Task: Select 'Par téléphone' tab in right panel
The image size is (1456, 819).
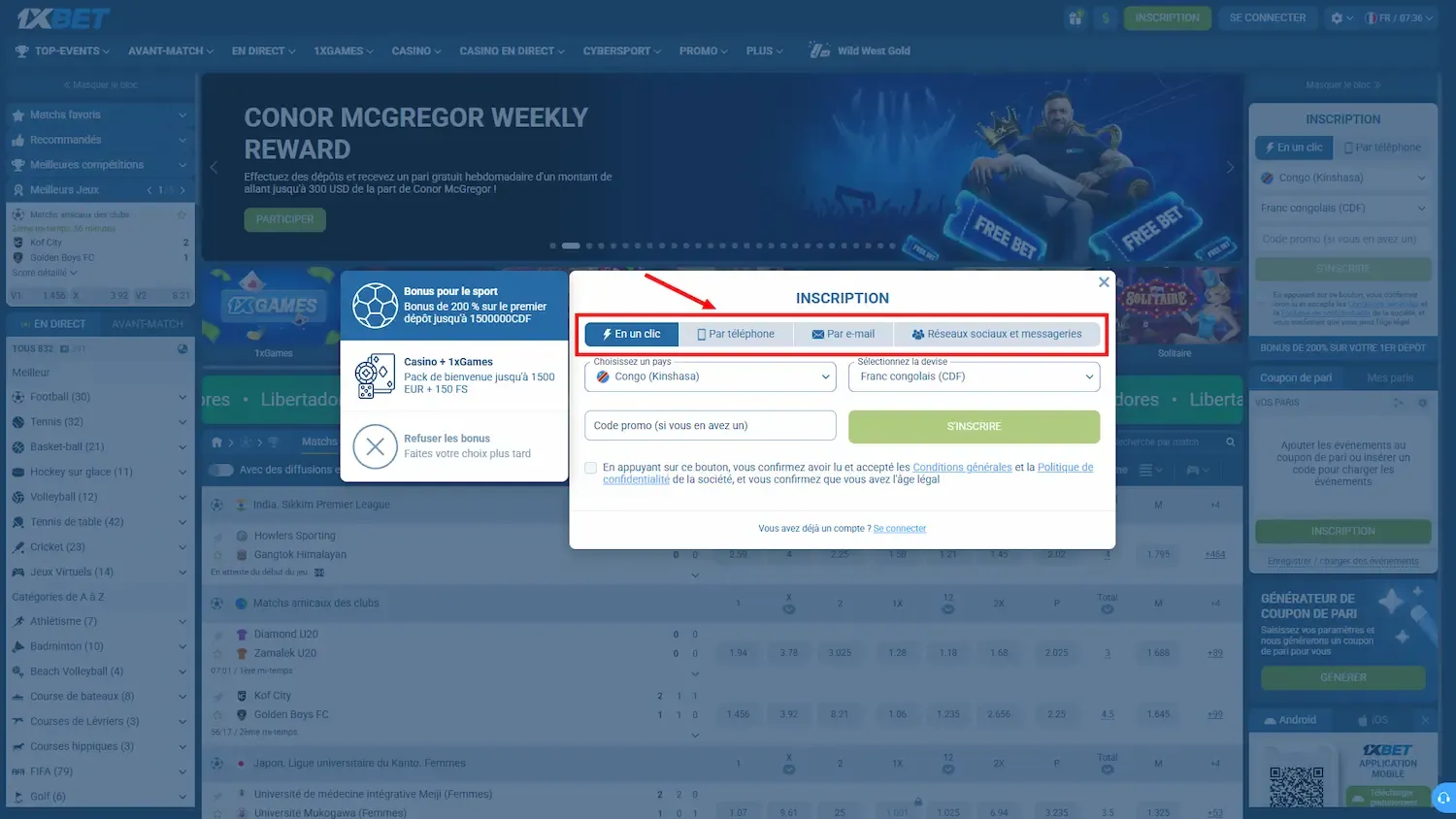Action: (x=1382, y=147)
